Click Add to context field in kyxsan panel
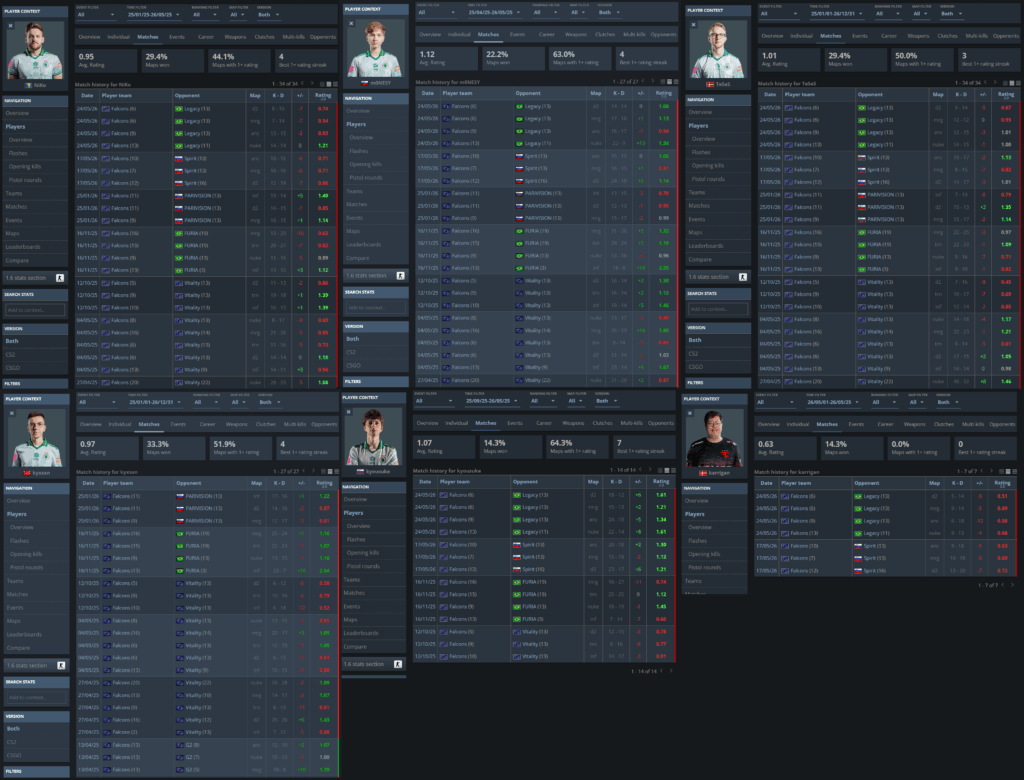1024x780 pixels. (x=37, y=698)
